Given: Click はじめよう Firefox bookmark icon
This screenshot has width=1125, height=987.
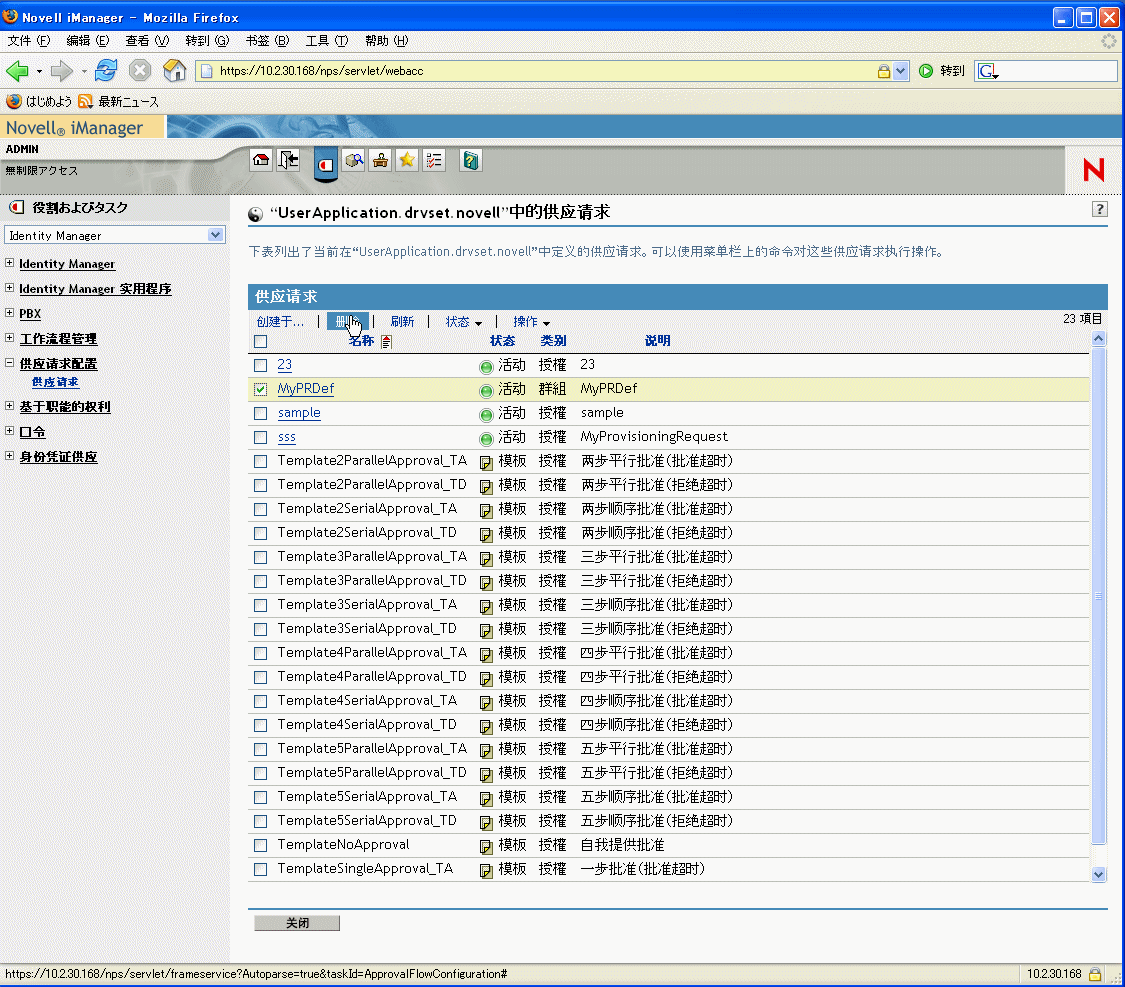Looking at the screenshot, I should tap(14, 101).
